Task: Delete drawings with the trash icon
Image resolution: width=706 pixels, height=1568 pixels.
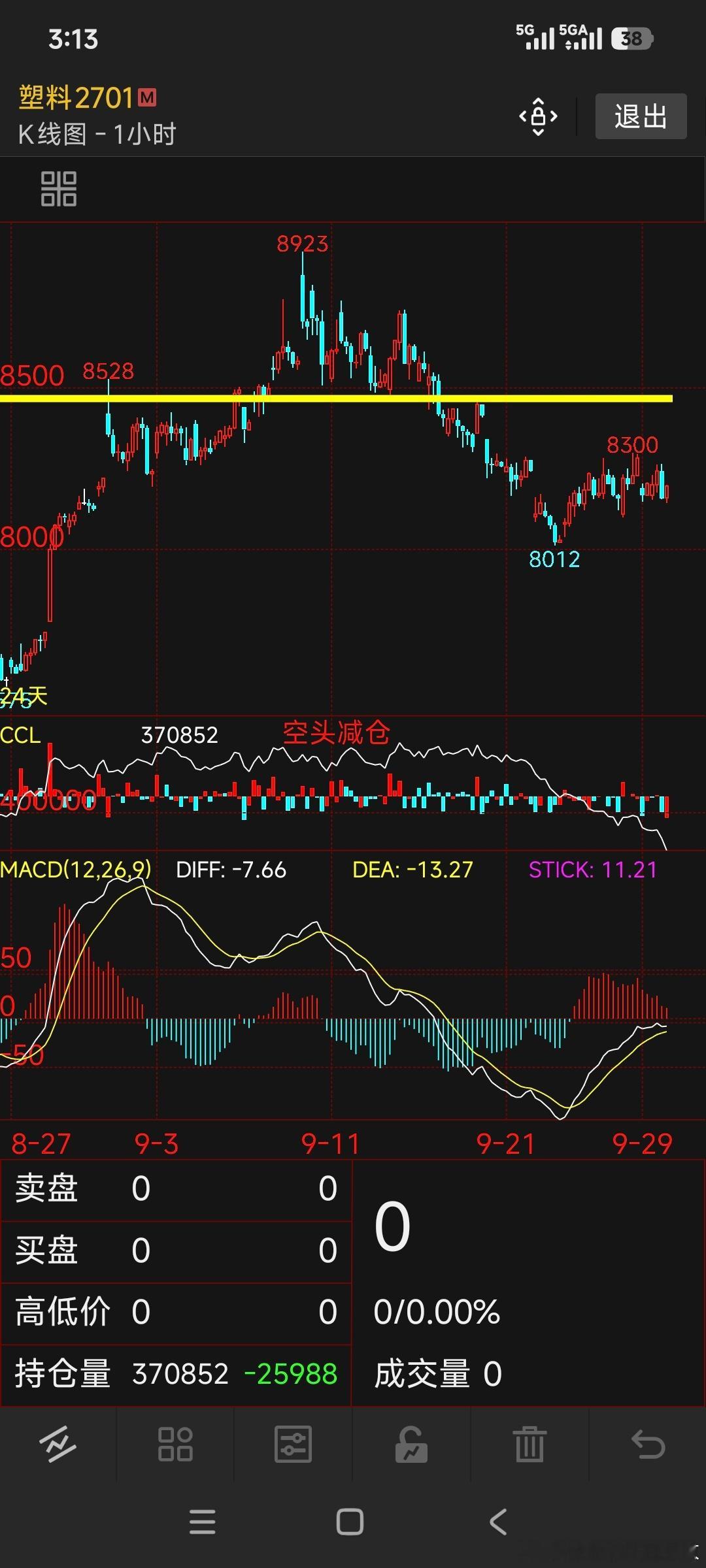Action: tap(529, 1444)
